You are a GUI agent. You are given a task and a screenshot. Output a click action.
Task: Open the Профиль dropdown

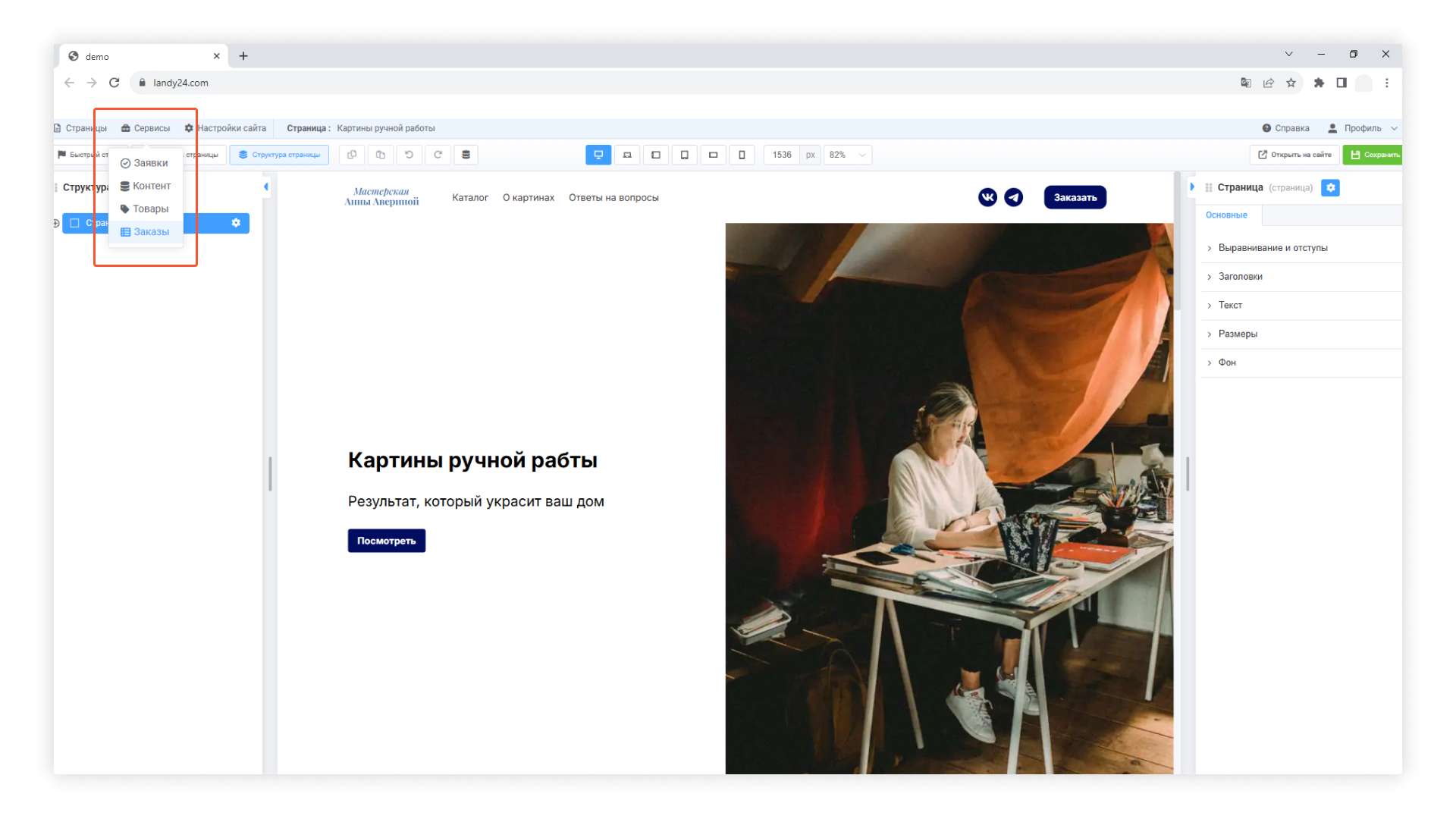point(1363,128)
